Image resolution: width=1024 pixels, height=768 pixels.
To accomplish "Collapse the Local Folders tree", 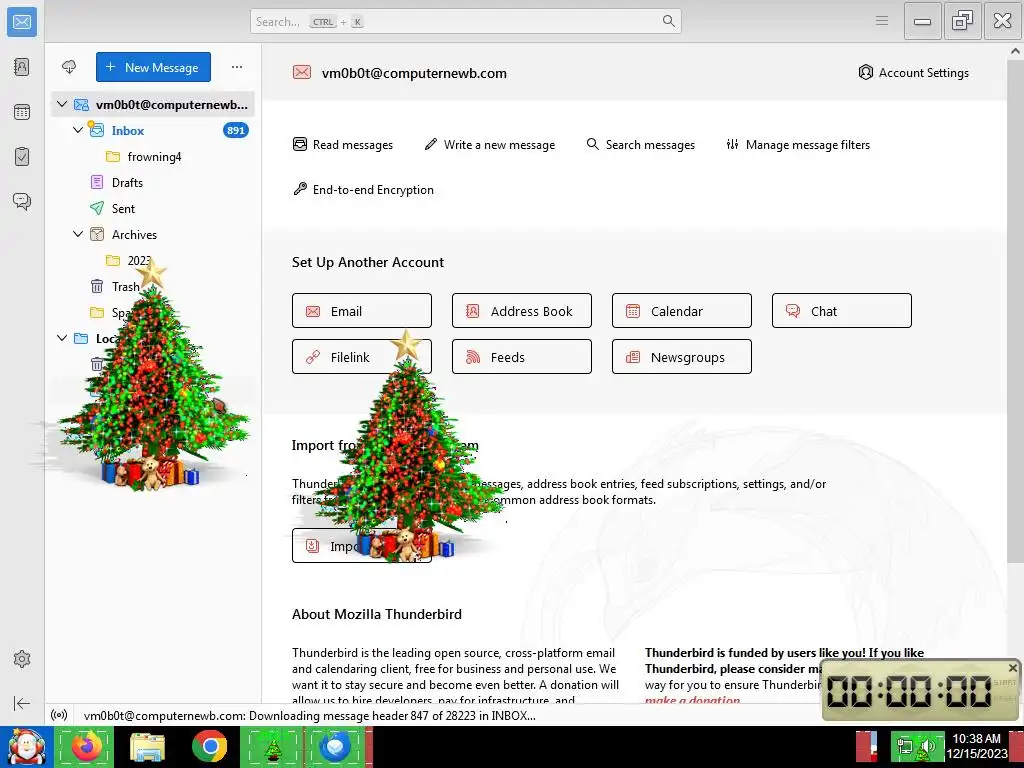I will 62,338.
